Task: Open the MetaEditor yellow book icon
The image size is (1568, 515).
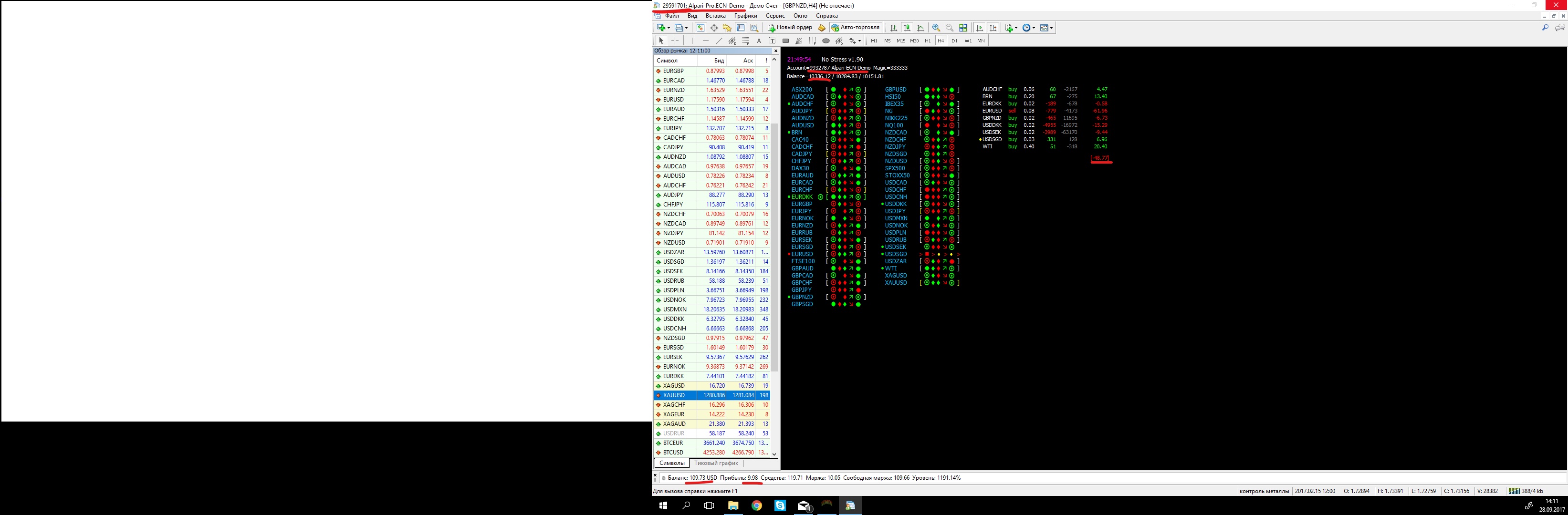Action: [x=822, y=28]
